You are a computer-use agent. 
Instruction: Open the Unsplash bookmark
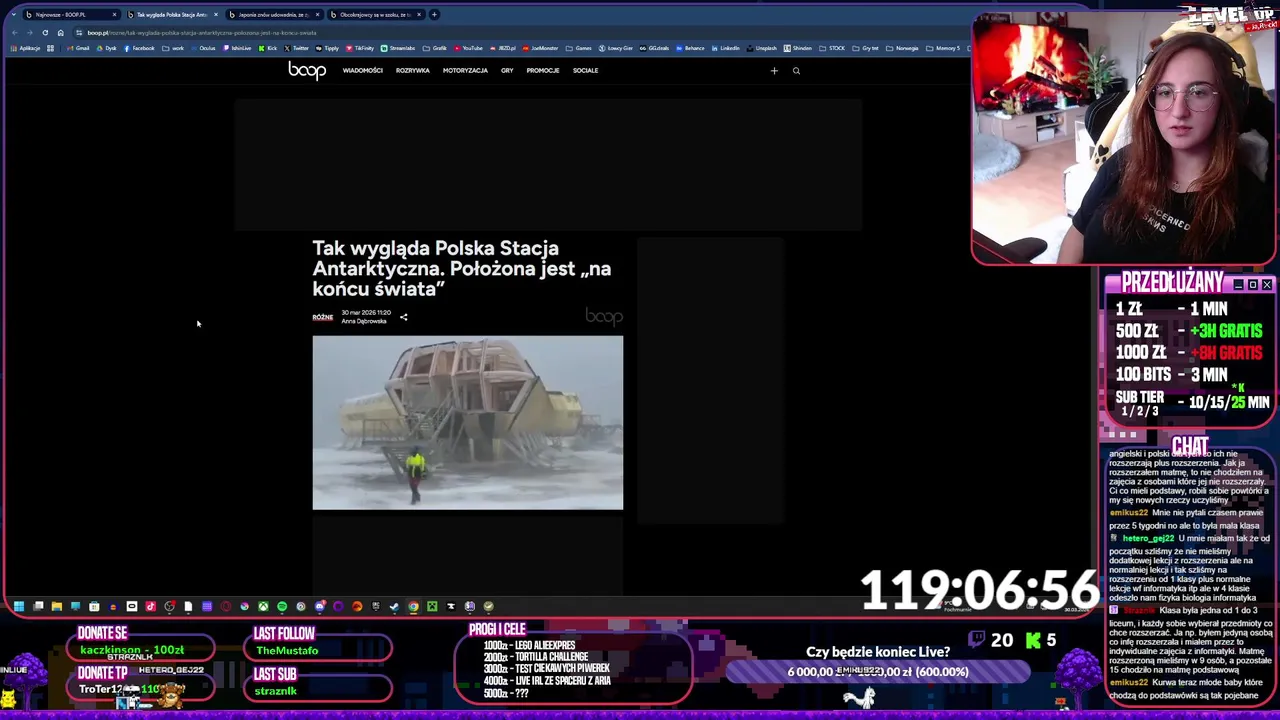[x=761, y=48]
